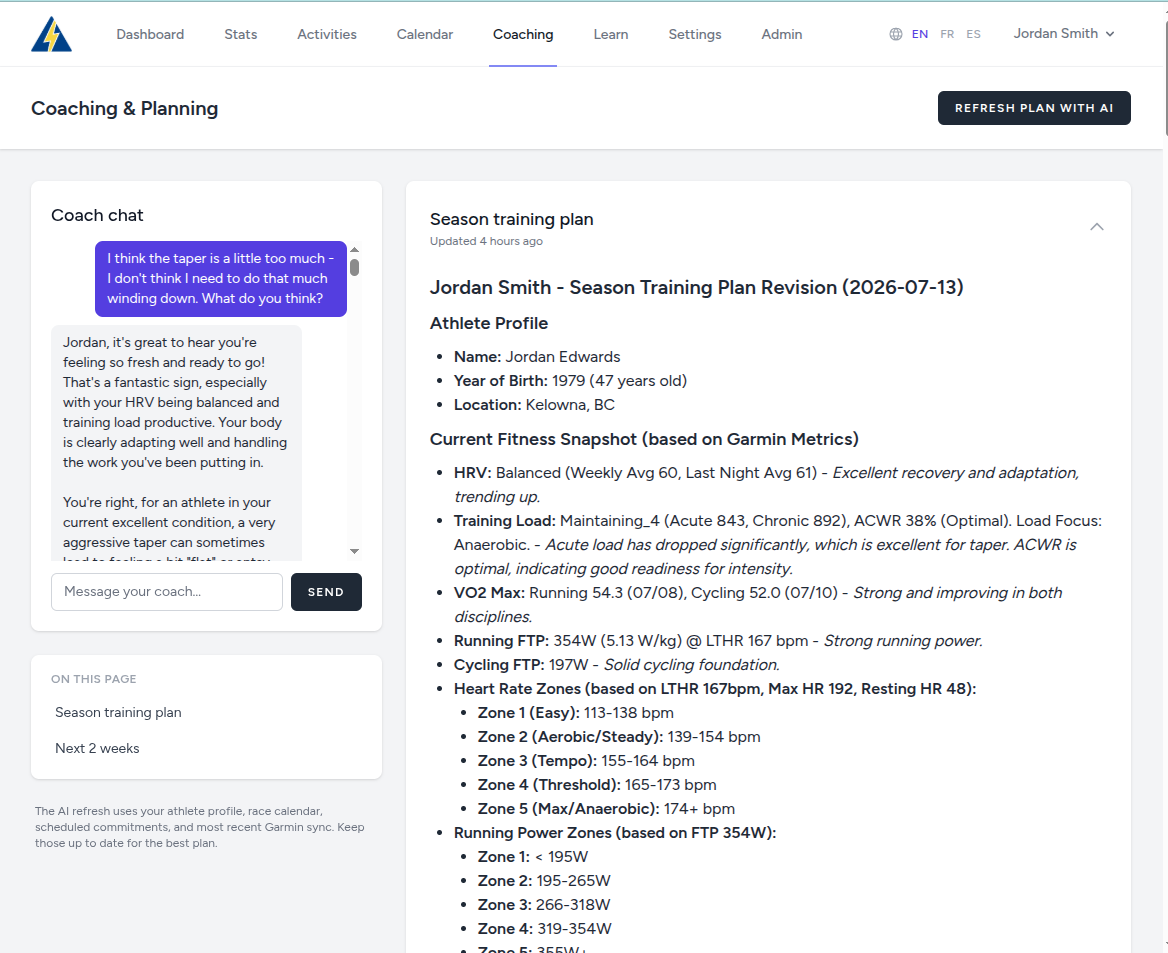The image size is (1168, 953).
Task: Click the 'Updated 4 hours ago' text
Action: pos(486,241)
